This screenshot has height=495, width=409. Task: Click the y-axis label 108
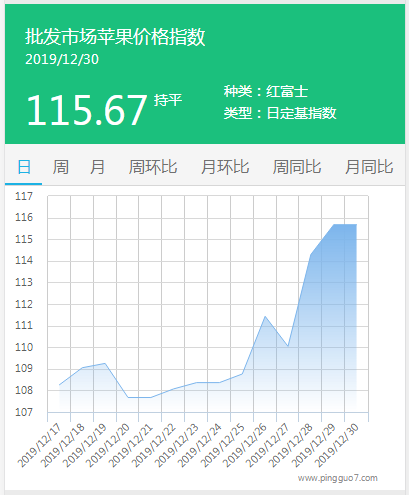pyautogui.click(x=24, y=390)
